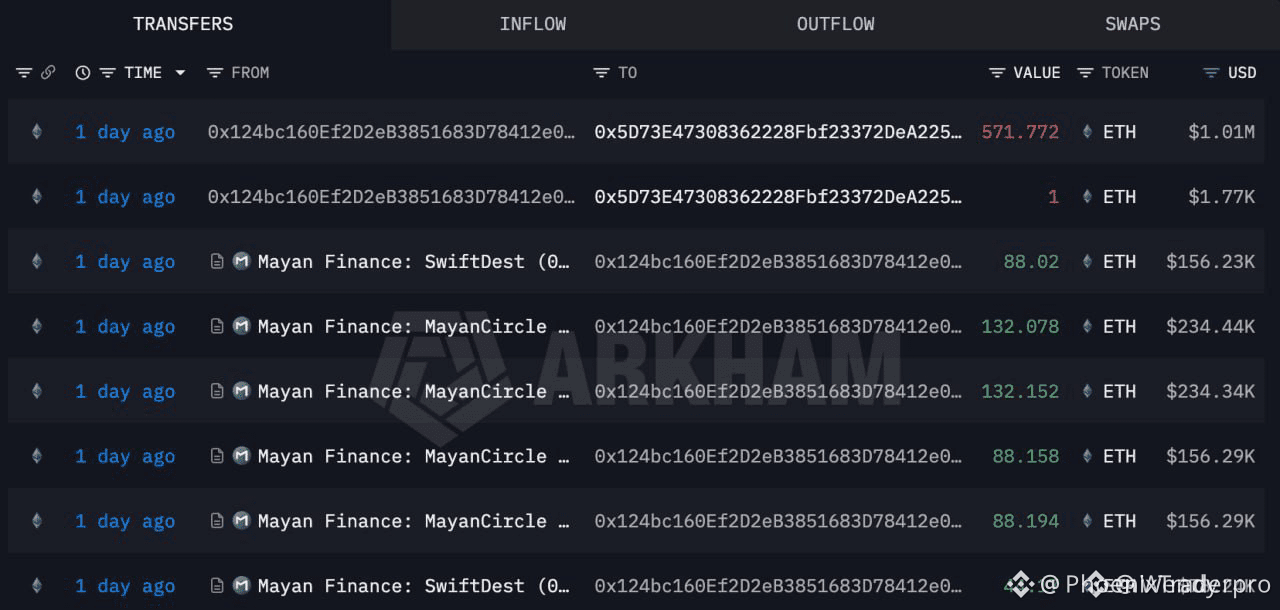Open the VALUE column filter
1280x610 pixels.
[997, 73]
